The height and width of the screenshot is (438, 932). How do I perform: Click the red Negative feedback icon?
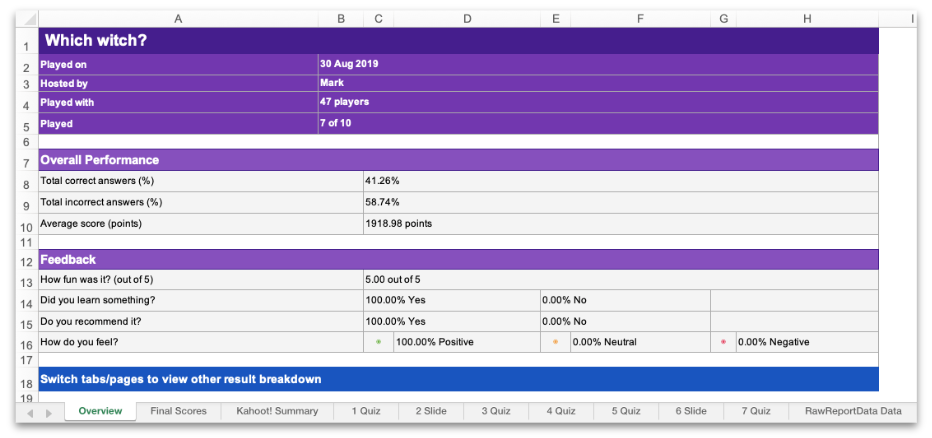click(723, 342)
